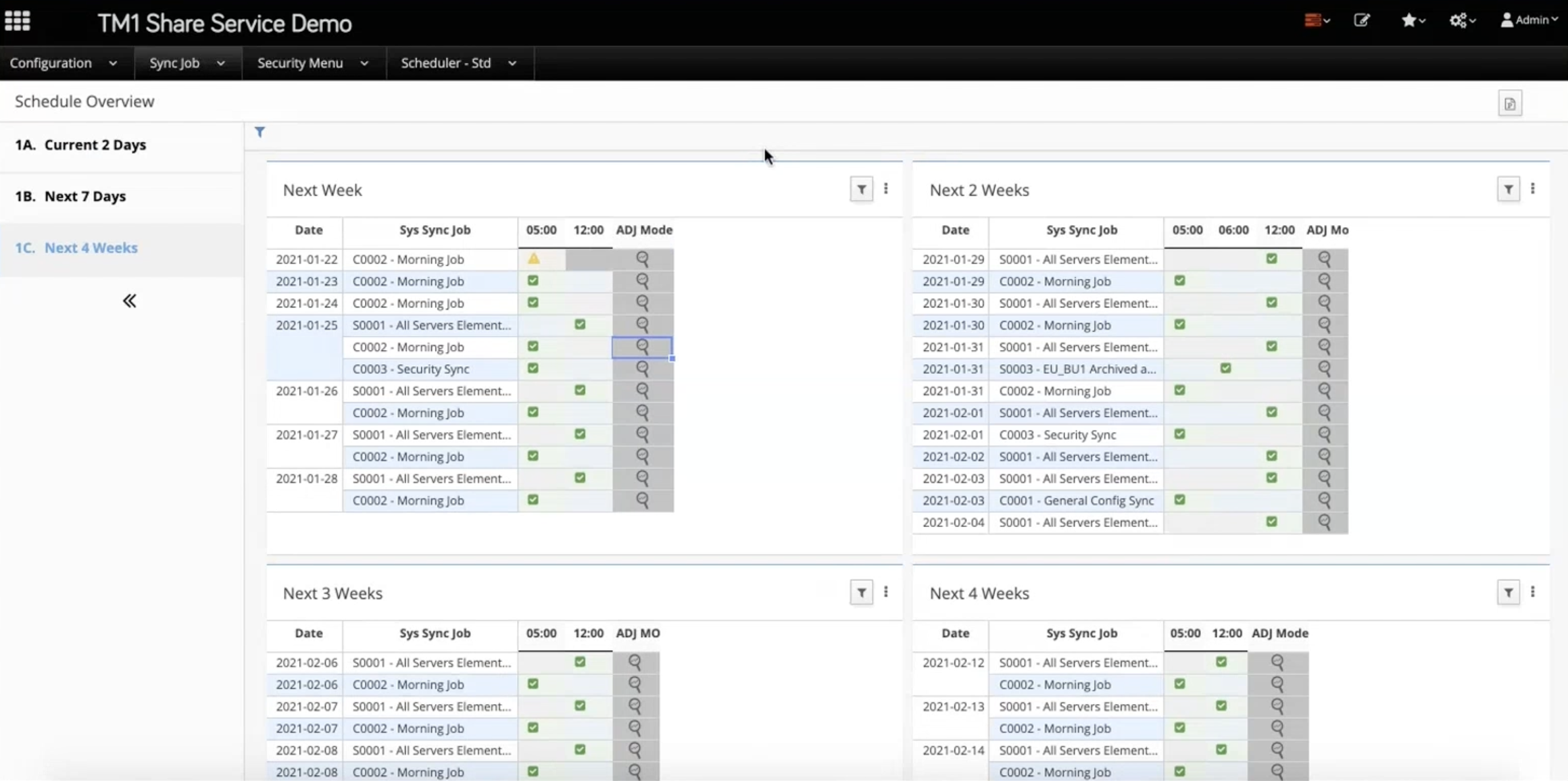
Task: Toggle 06:00 checkbox for S0003 EU_BU1 Archived
Action: [1225, 368]
